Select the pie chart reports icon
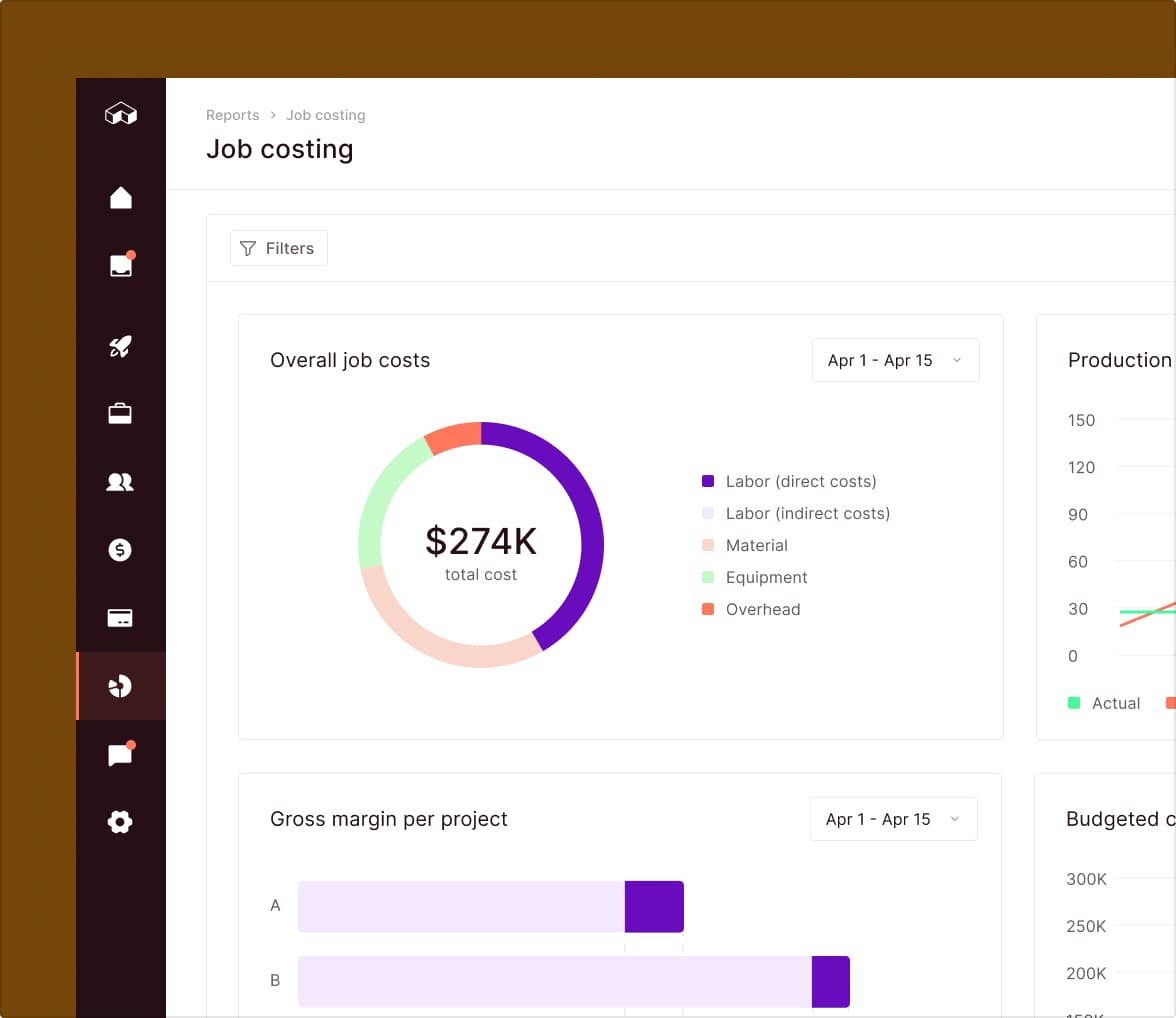Viewport: 1176px width, 1018px height. [x=120, y=685]
